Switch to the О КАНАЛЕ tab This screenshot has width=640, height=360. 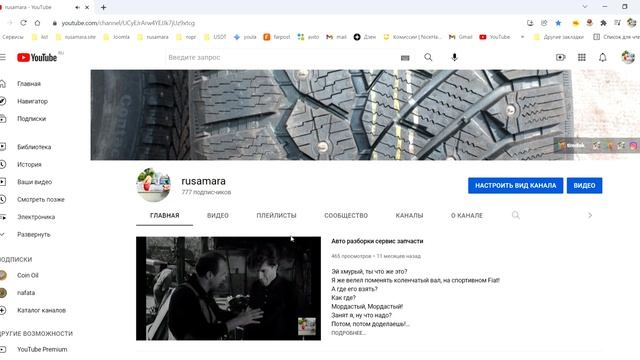click(467, 216)
